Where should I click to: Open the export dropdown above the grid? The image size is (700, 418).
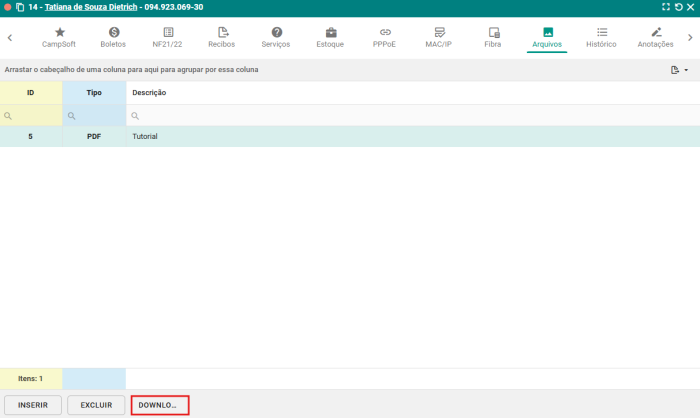pyautogui.click(x=680, y=70)
